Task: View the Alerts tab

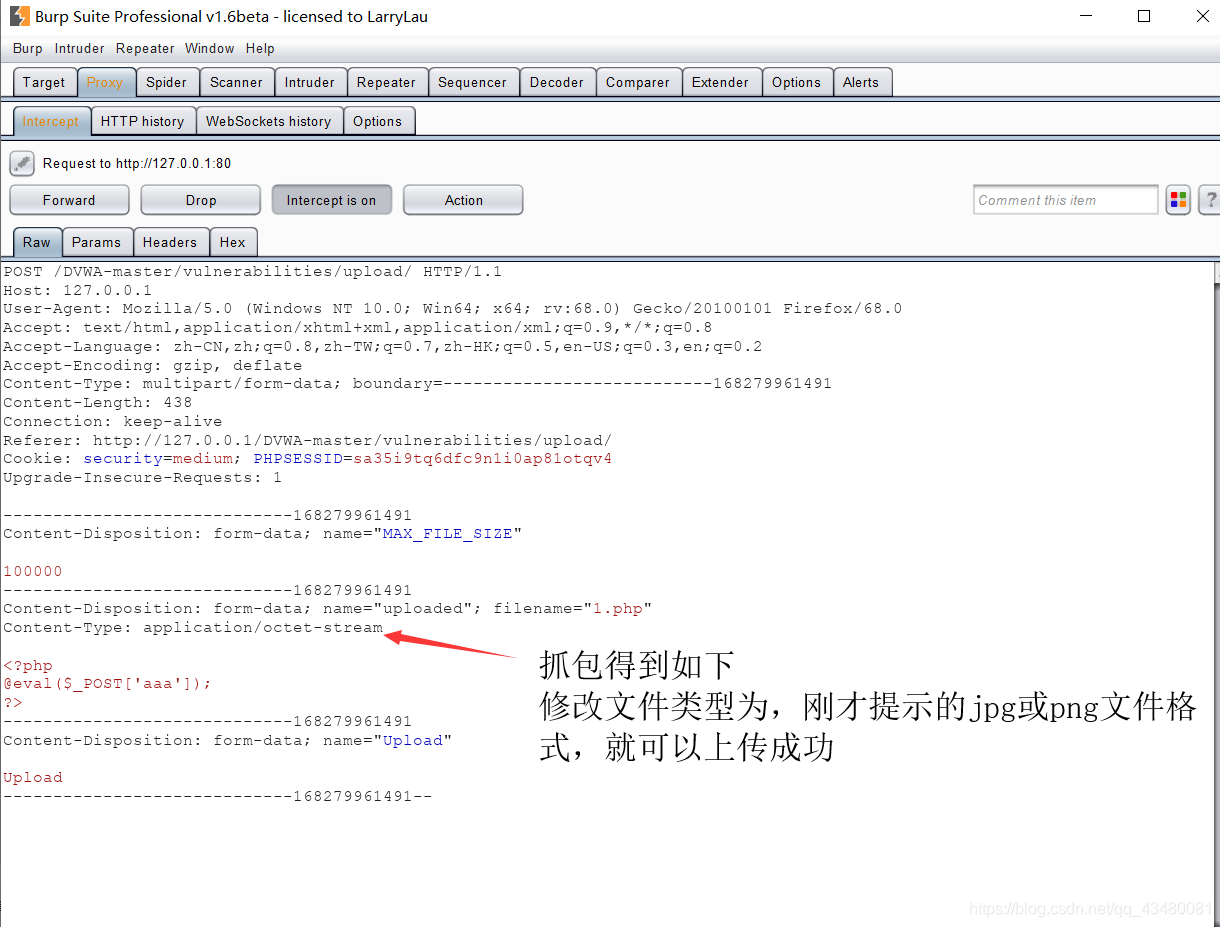Action: tap(861, 82)
